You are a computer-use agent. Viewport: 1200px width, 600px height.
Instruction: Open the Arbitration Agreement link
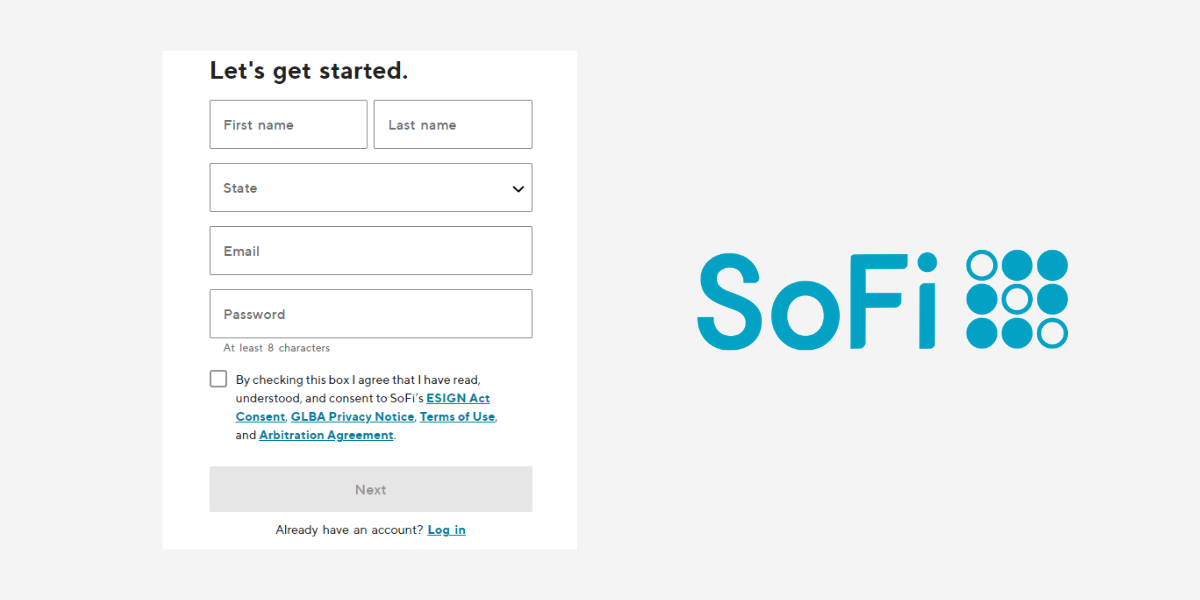[326, 435]
